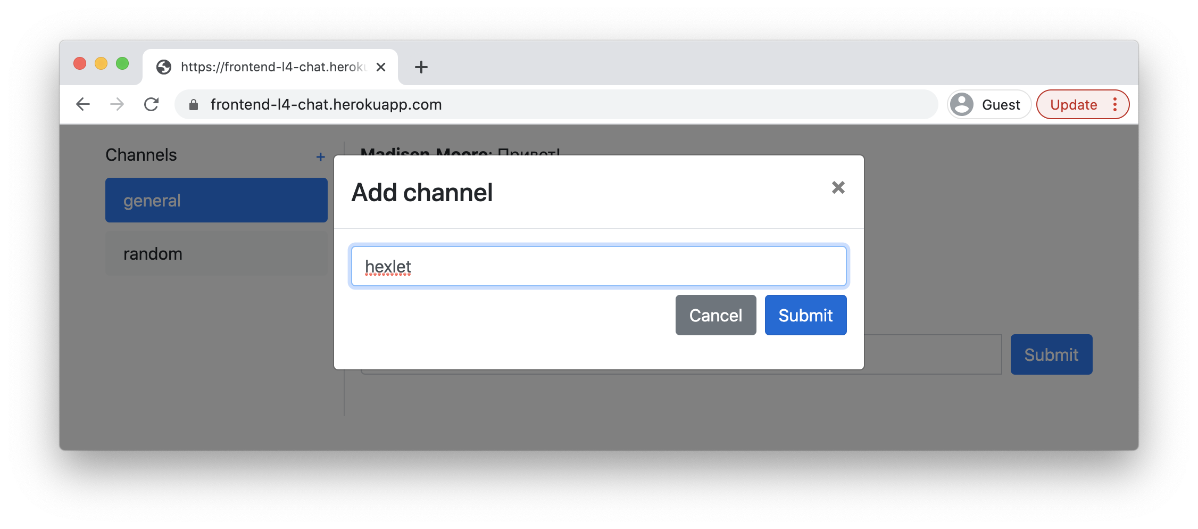Open the Guest profile avatar

pyautogui.click(x=962, y=104)
